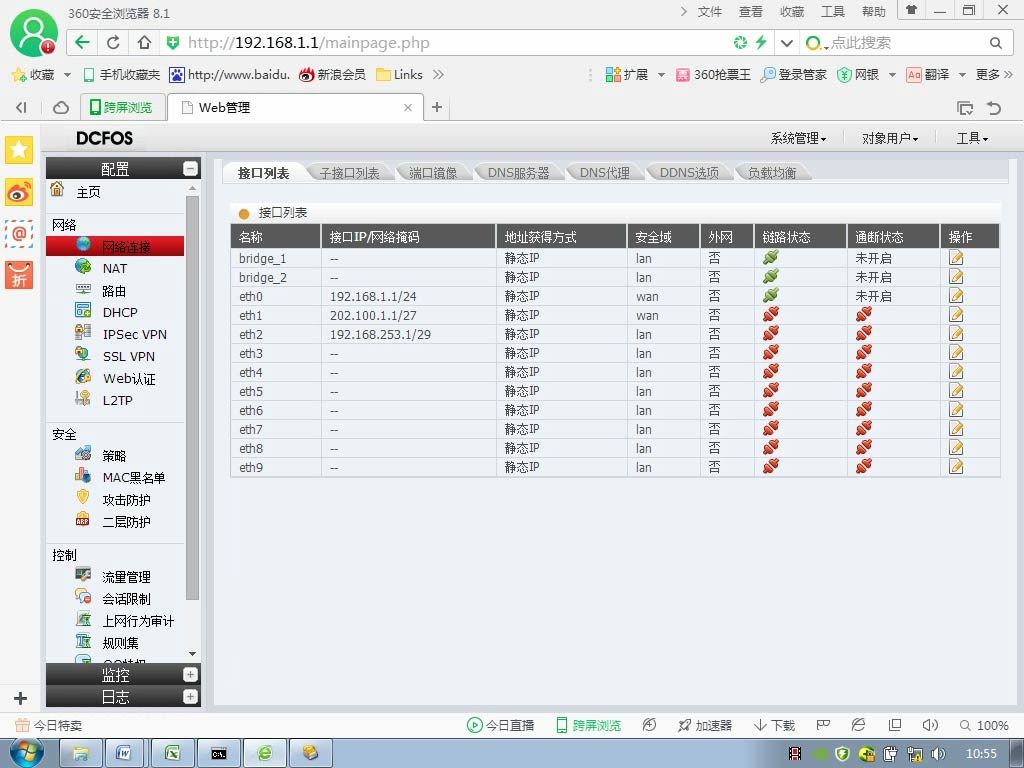The height and width of the screenshot is (768, 1024).
Task: Open the 文件 browser menu
Action: coord(709,12)
